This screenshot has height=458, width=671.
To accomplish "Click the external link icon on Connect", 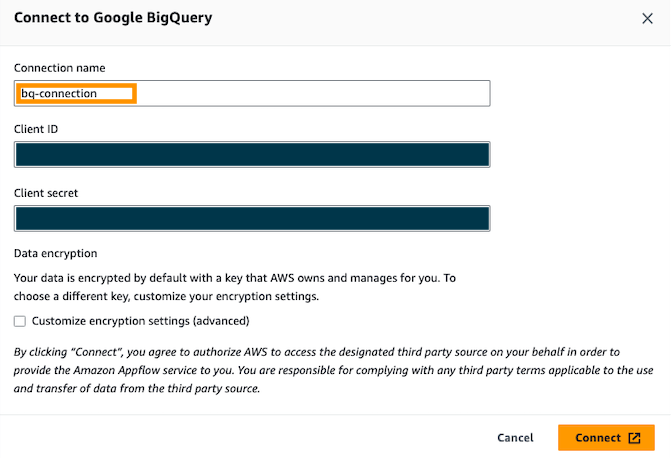I will point(635,438).
